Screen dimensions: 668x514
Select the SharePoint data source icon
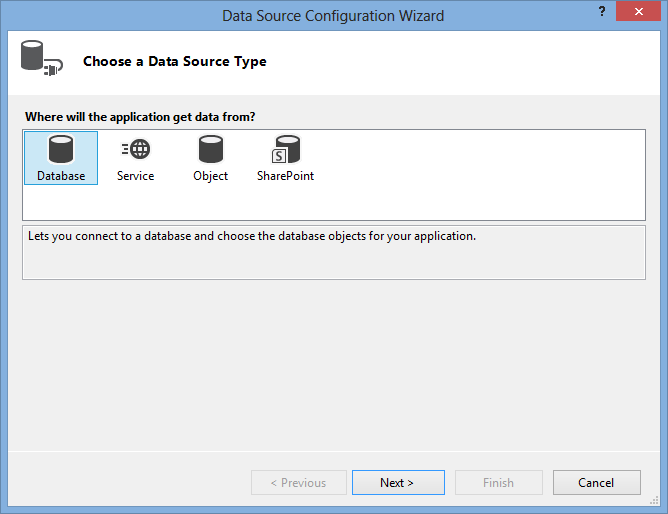tap(285, 150)
